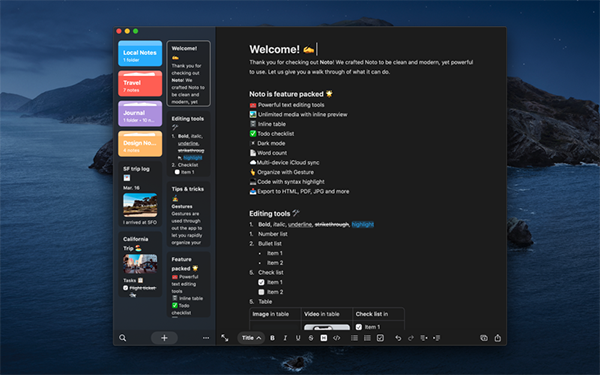600x375 pixels.
Task: Apply underline formatting
Action: coord(298,338)
